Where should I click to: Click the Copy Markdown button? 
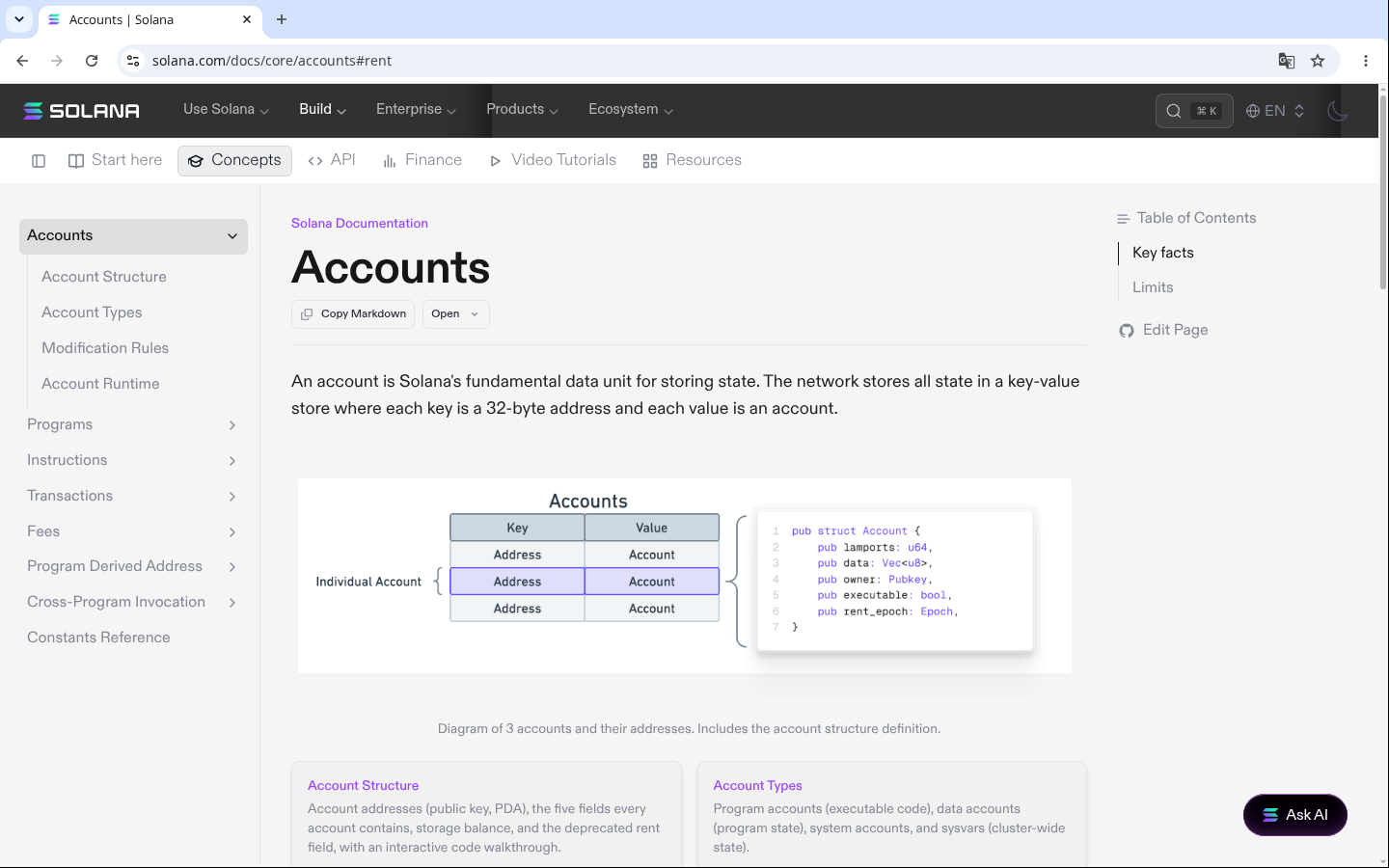click(353, 314)
